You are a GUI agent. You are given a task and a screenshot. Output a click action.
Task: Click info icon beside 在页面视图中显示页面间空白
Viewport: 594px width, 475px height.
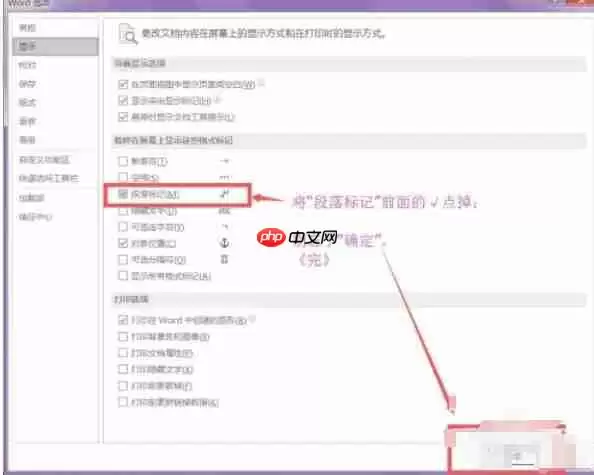(x=261, y=82)
